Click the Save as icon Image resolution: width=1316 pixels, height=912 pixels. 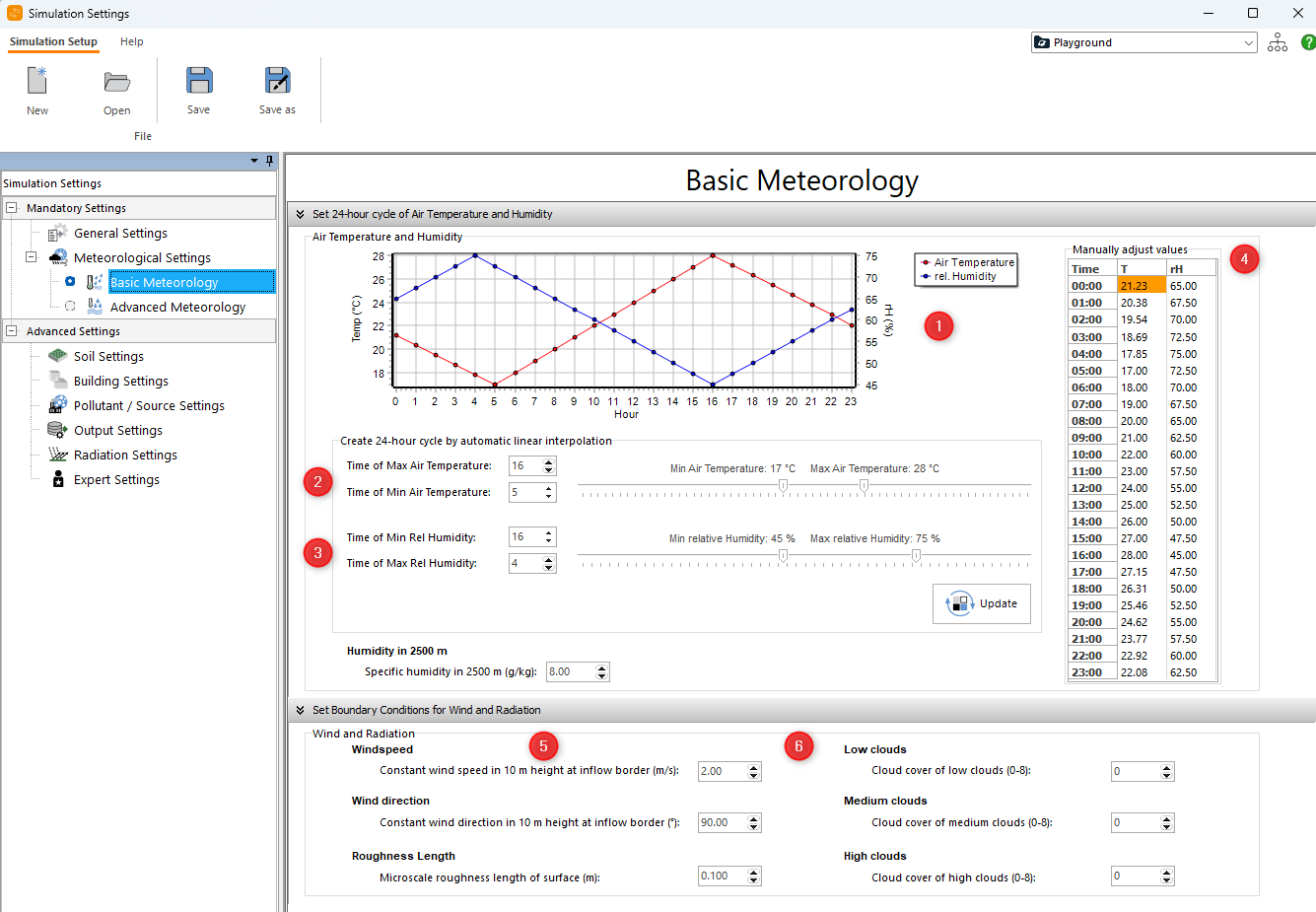[x=277, y=81]
